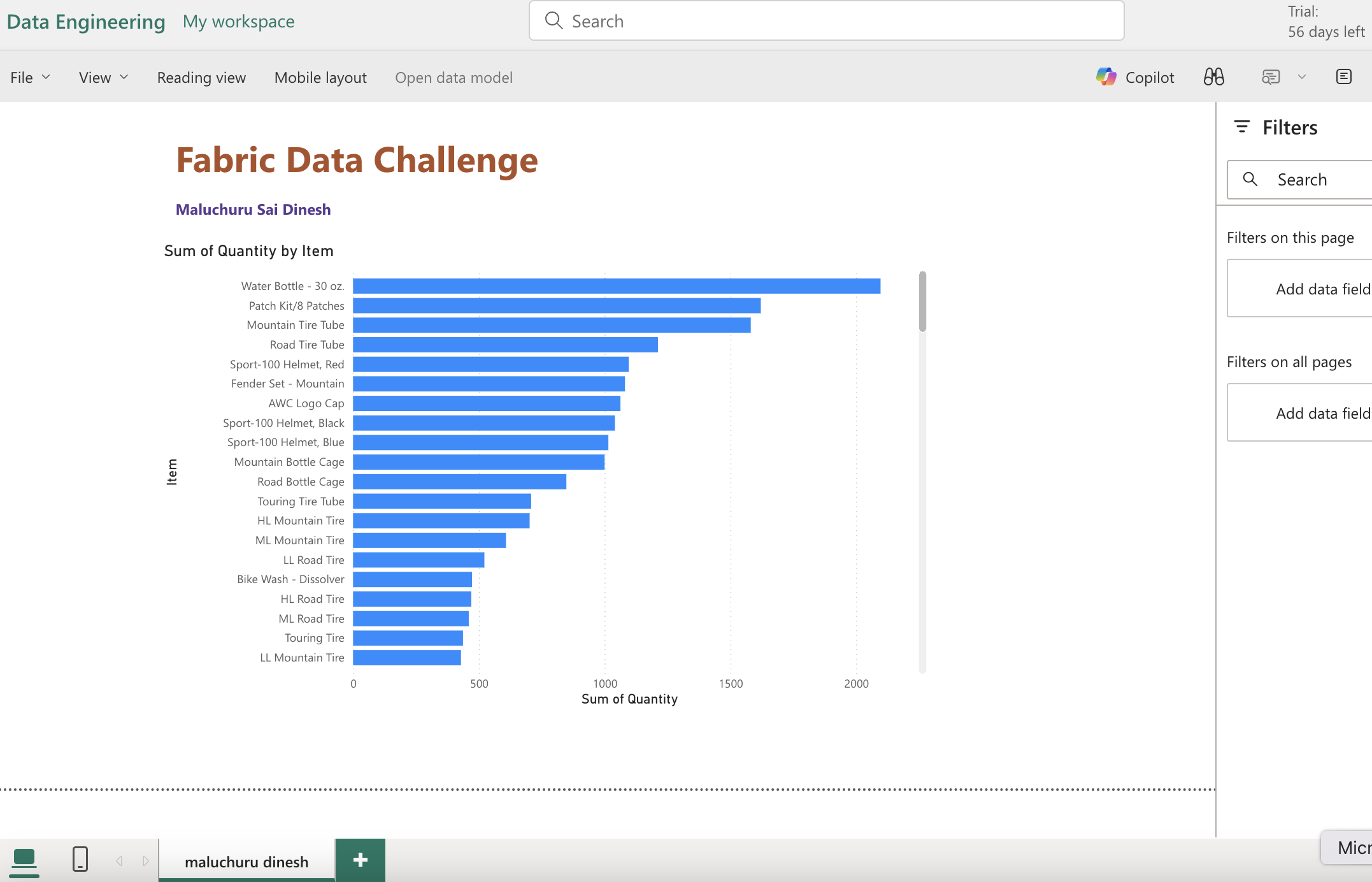Go to previous page arrow
Viewport: 1372px width, 882px height.
click(119, 861)
